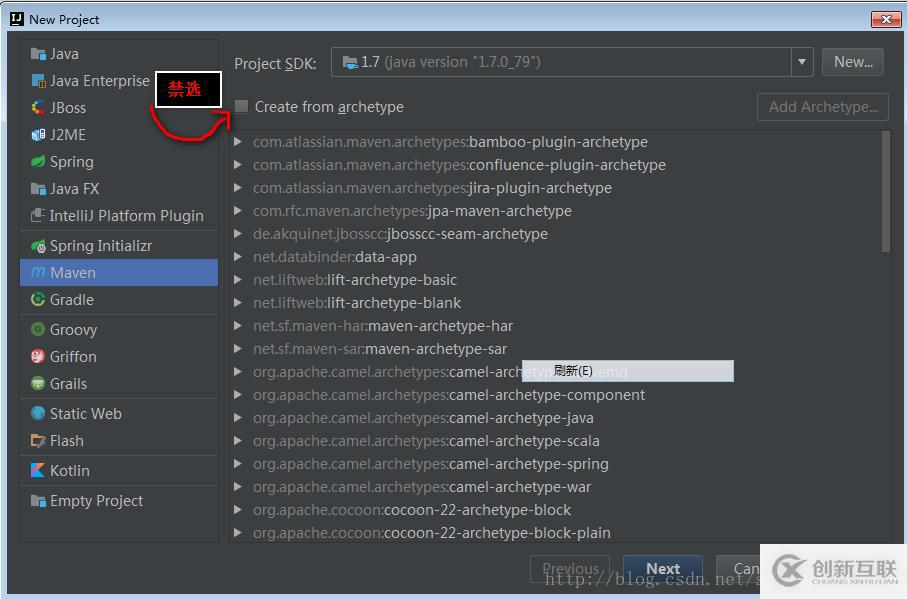
Task: Select Gradle project type label
Action: 72,300
